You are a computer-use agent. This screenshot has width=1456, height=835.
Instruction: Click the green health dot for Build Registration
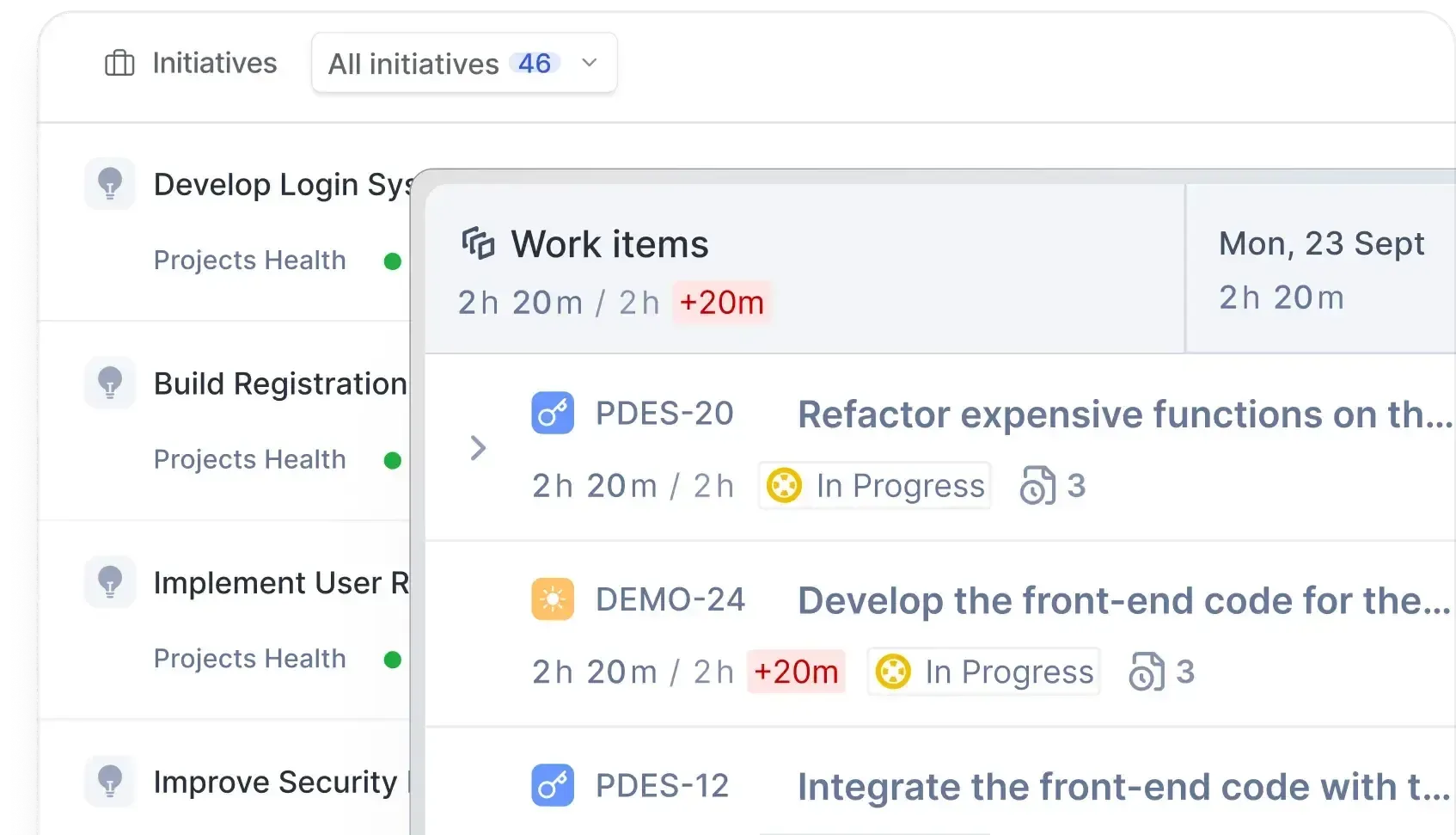393,461
